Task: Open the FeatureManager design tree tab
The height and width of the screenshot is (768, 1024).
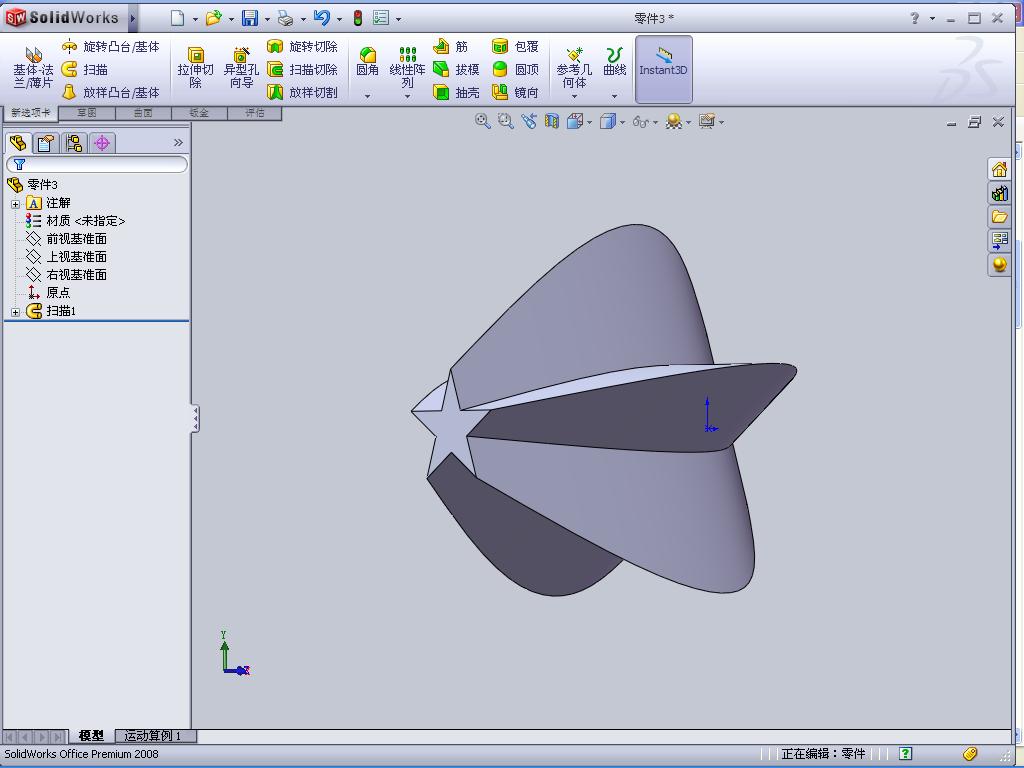Action: pos(18,142)
